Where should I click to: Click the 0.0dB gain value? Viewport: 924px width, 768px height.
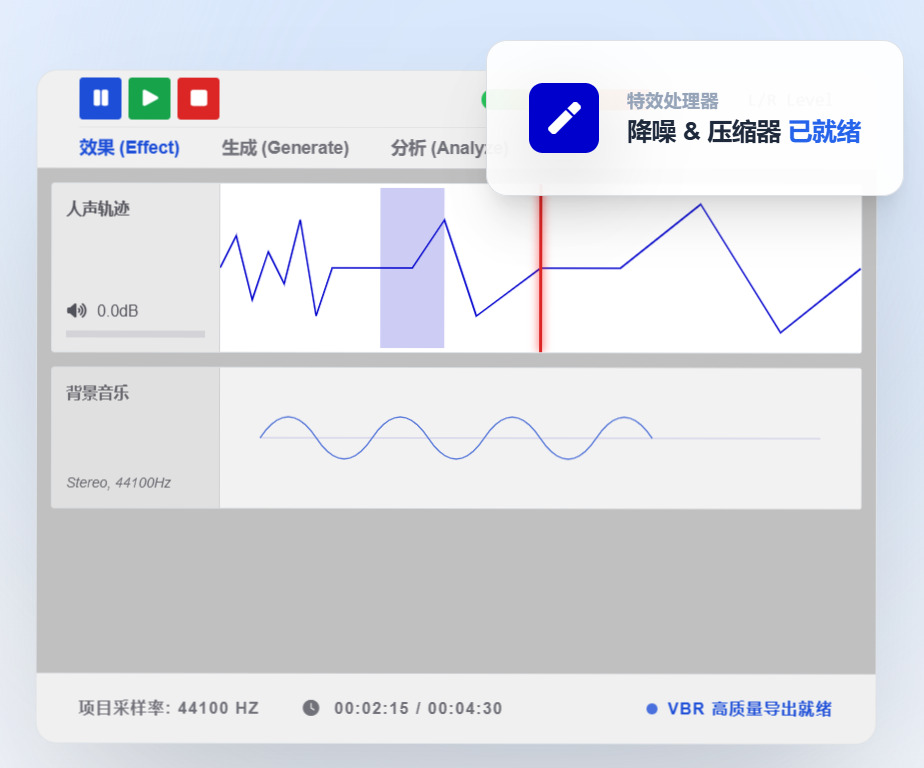click(117, 311)
